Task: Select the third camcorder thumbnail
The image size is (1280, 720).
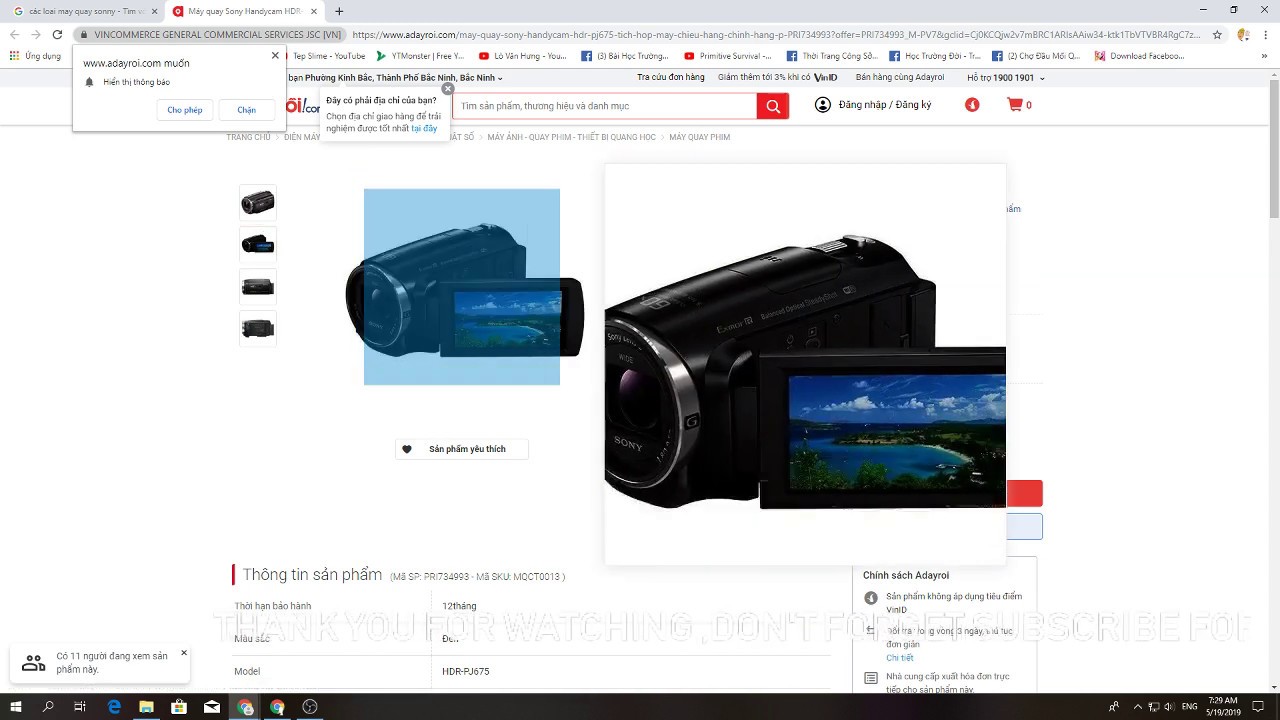Action: tap(257, 287)
